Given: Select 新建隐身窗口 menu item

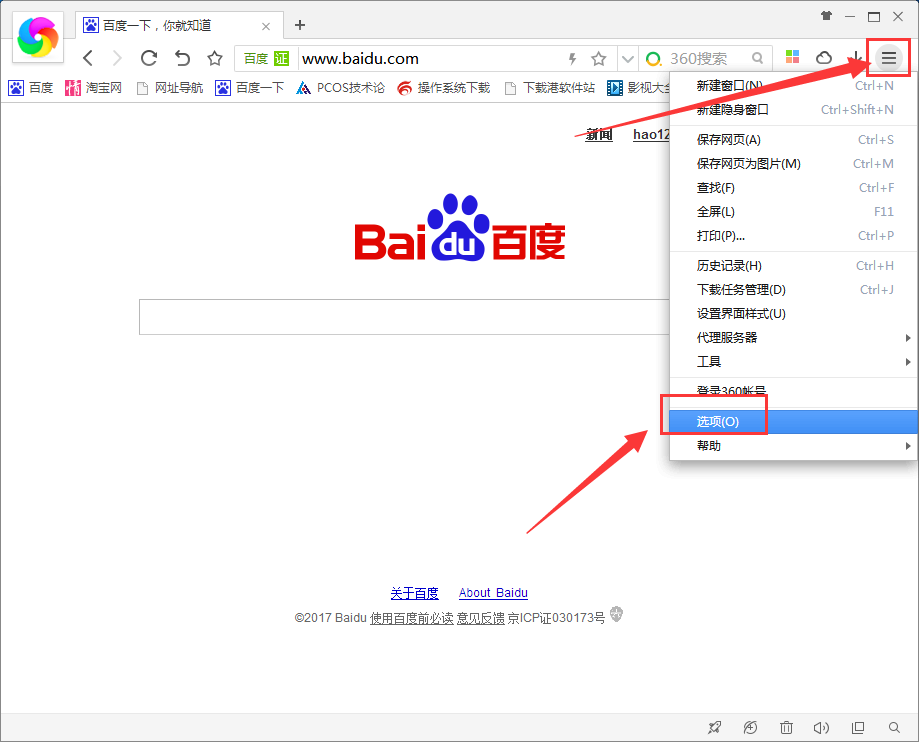Looking at the screenshot, I should tap(794, 110).
